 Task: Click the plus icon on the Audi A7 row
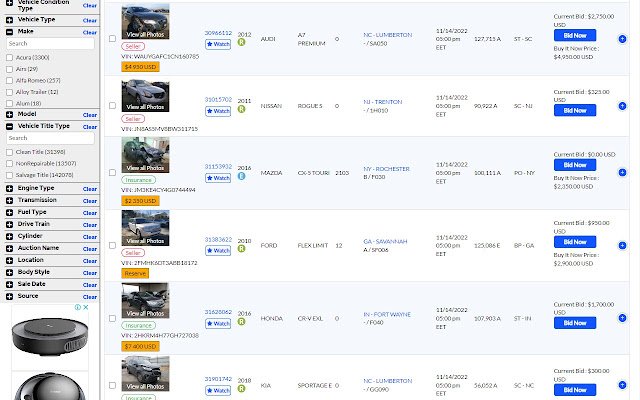(622, 39)
